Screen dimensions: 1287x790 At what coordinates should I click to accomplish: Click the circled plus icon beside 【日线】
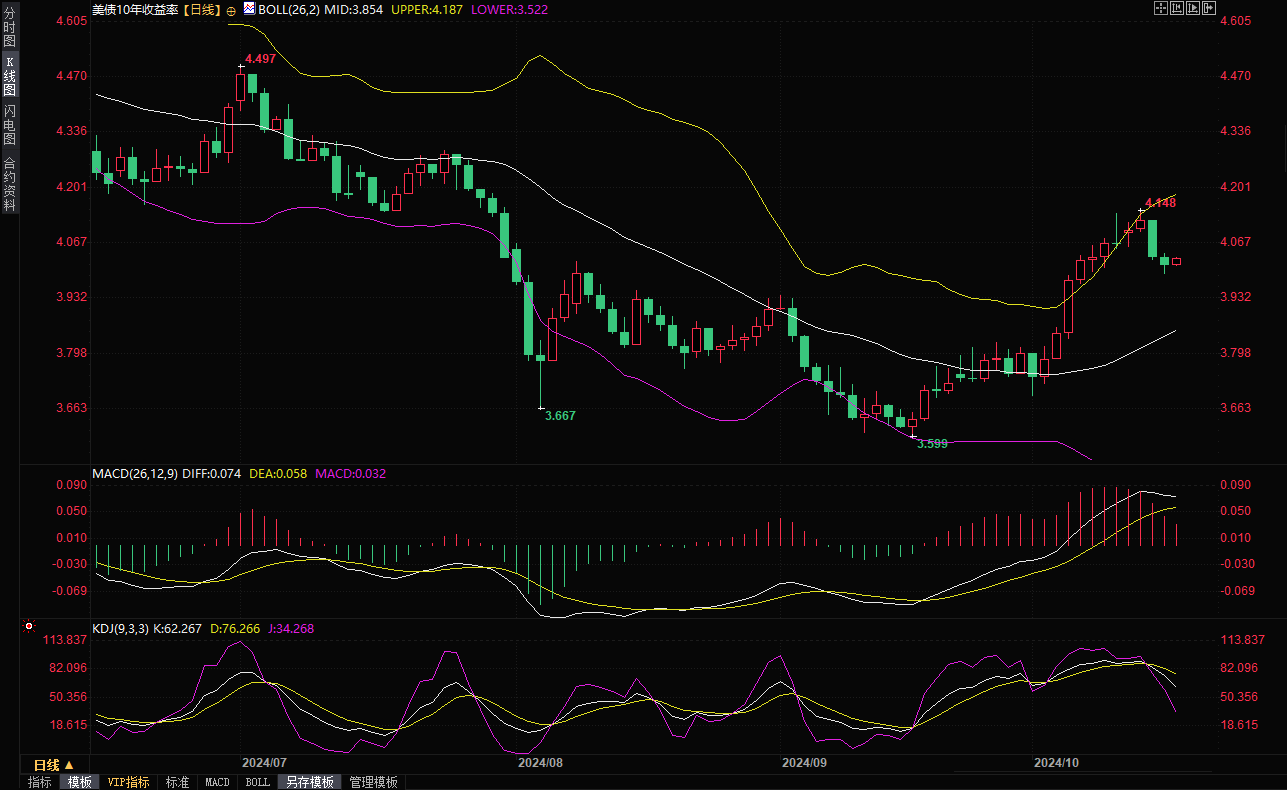232,9
